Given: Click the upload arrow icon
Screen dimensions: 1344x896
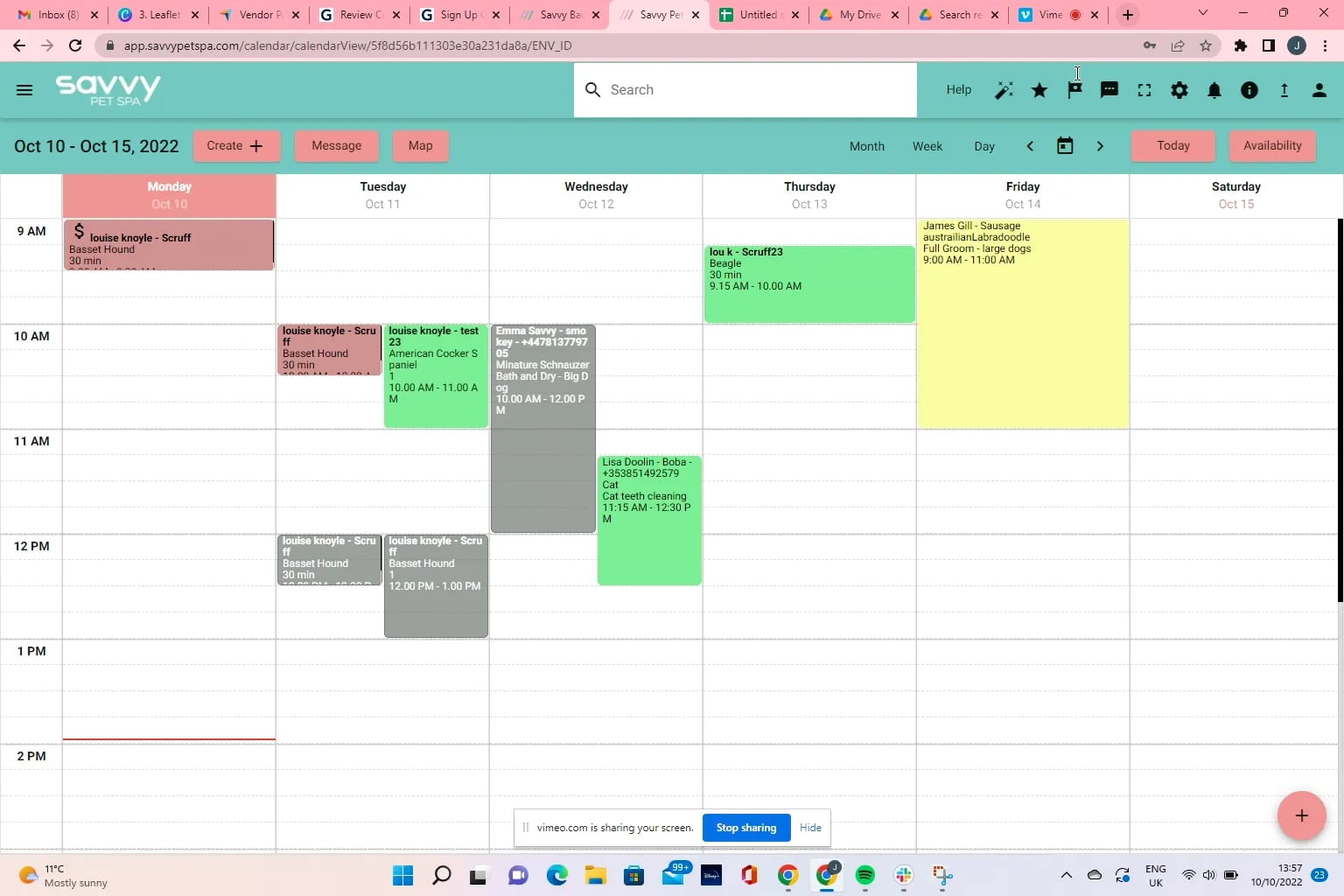Looking at the screenshot, I should (x=1284, y=90).
